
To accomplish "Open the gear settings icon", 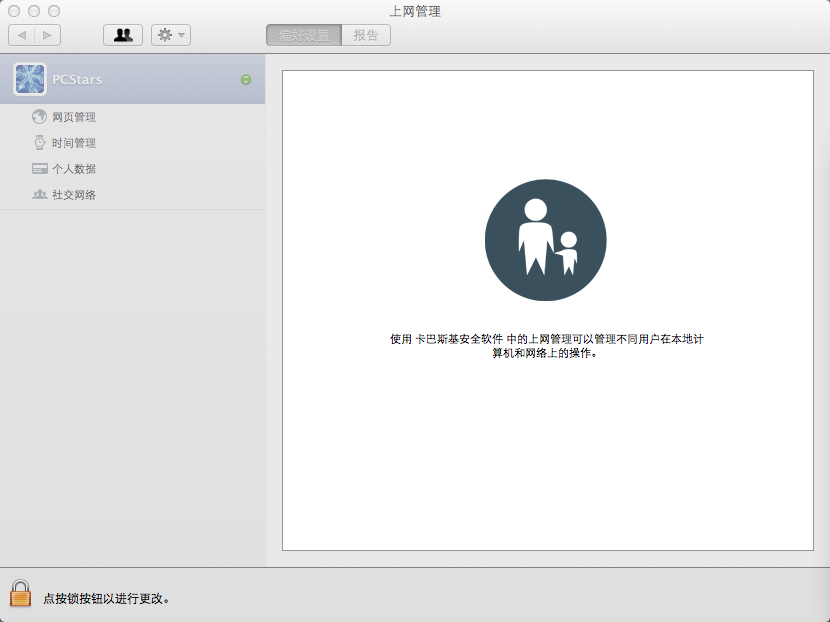I will [x=163, y=34].
